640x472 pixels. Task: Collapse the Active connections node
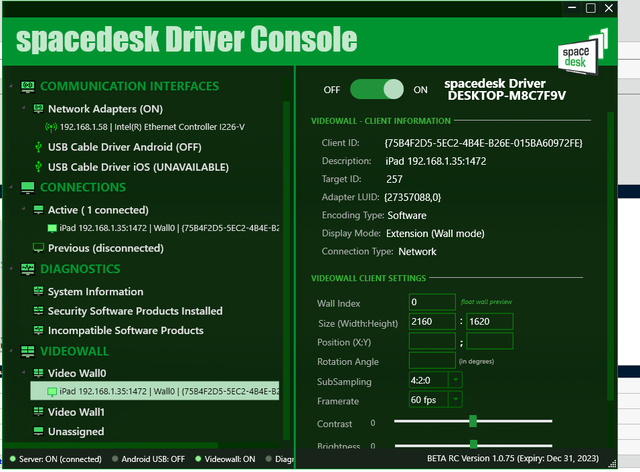coord(24,209)
